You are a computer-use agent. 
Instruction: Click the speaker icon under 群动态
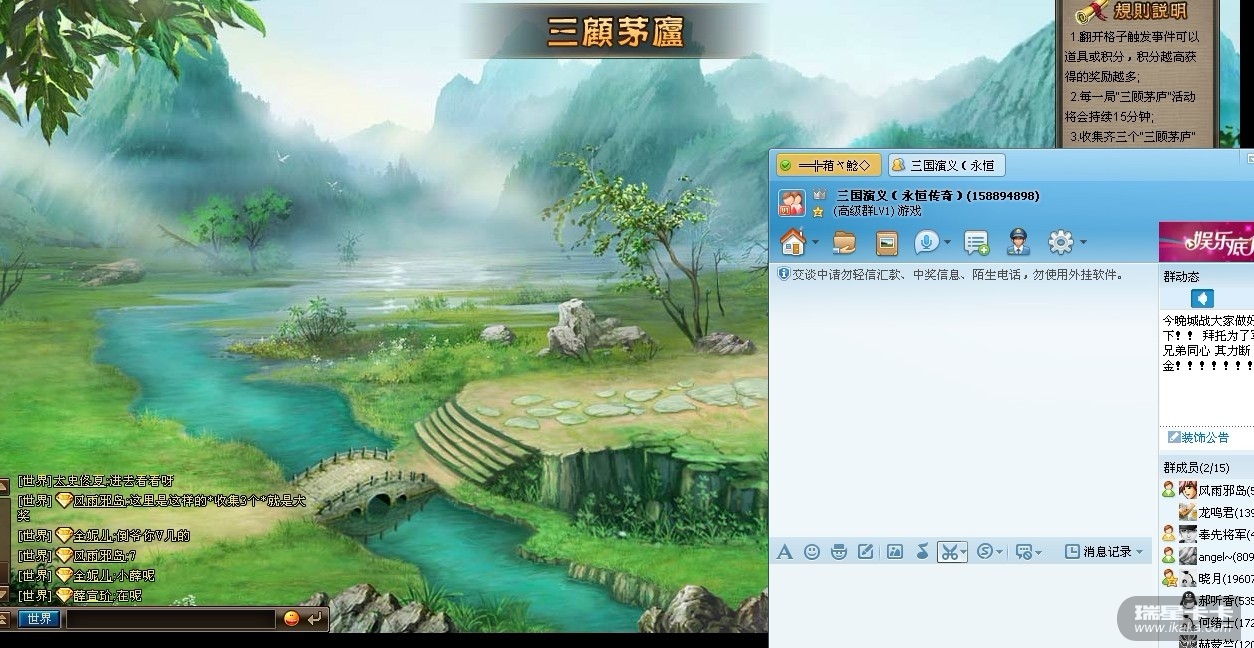1202,298
